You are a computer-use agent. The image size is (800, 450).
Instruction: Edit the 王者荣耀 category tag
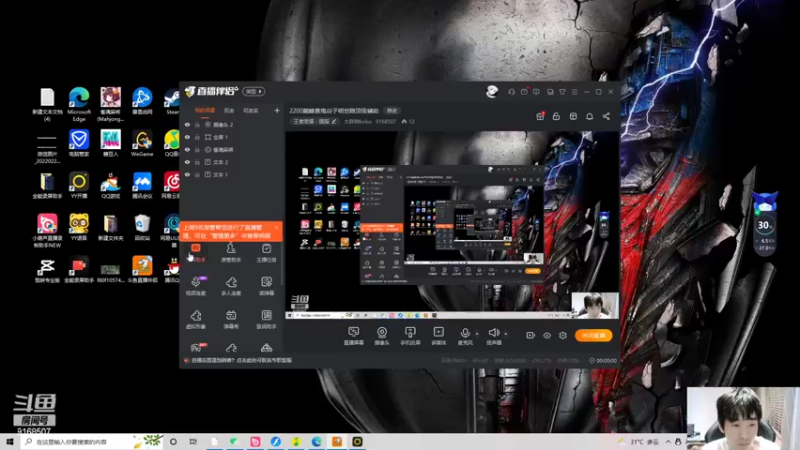[315, 121]
